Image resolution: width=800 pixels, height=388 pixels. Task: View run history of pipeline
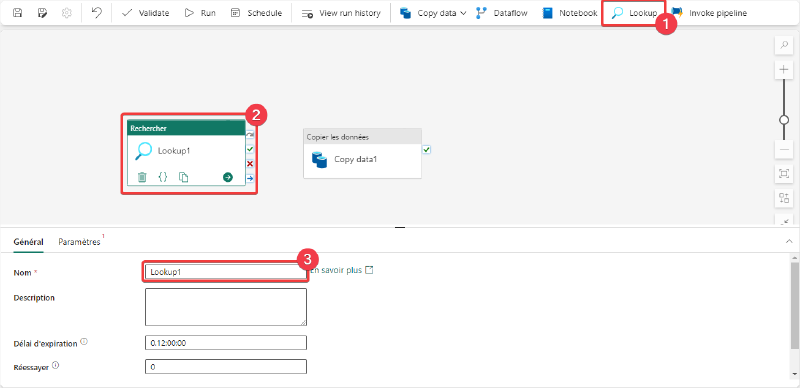pyautogui.click(x=341, y=13)
